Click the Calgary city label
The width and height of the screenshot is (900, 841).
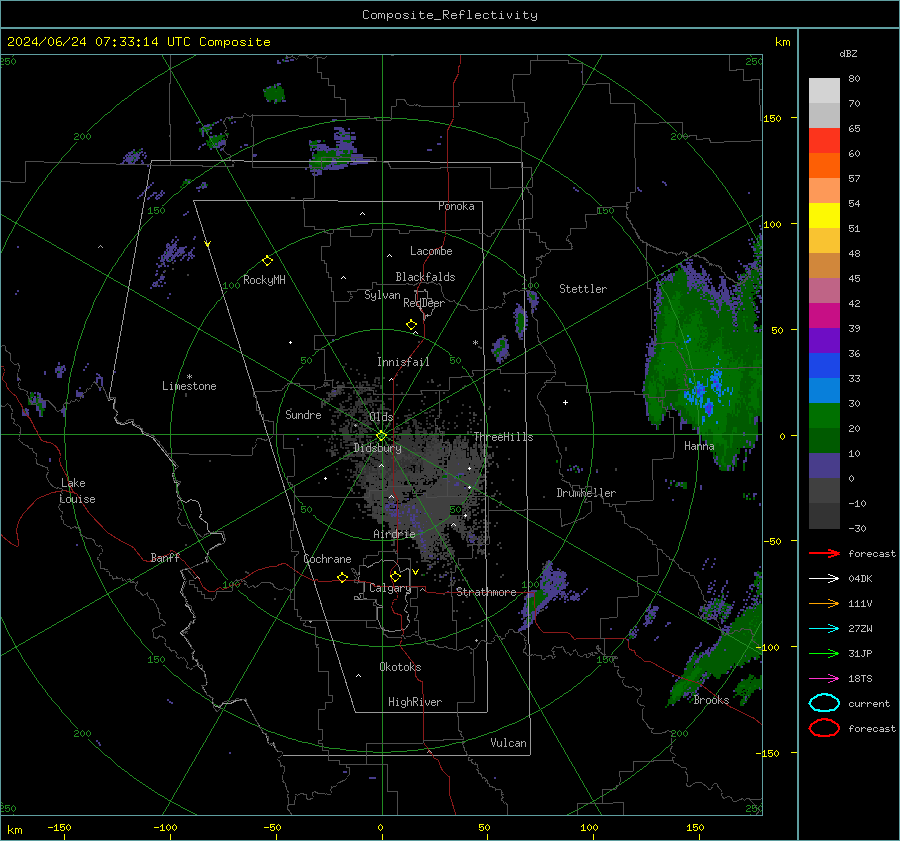390,588
